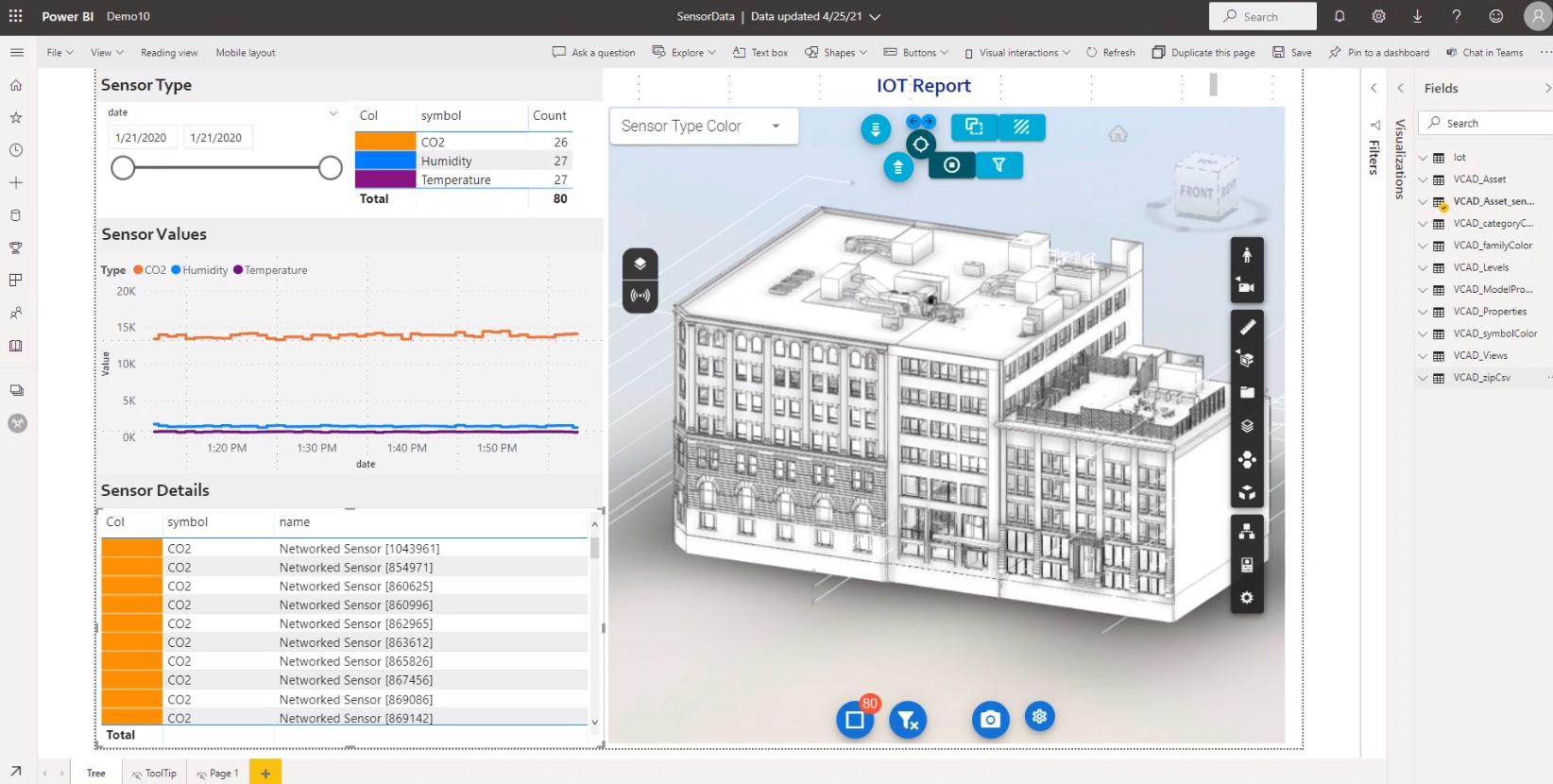
Task: Open the Sensor Type Color dropdown
Action: (x=704, y=127)
